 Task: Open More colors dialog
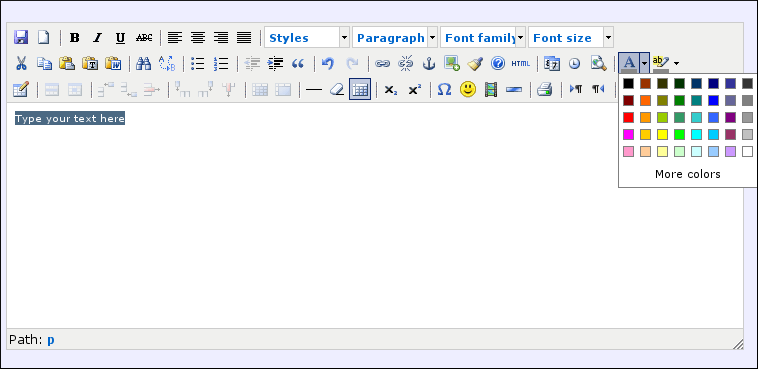click(687, 174)
